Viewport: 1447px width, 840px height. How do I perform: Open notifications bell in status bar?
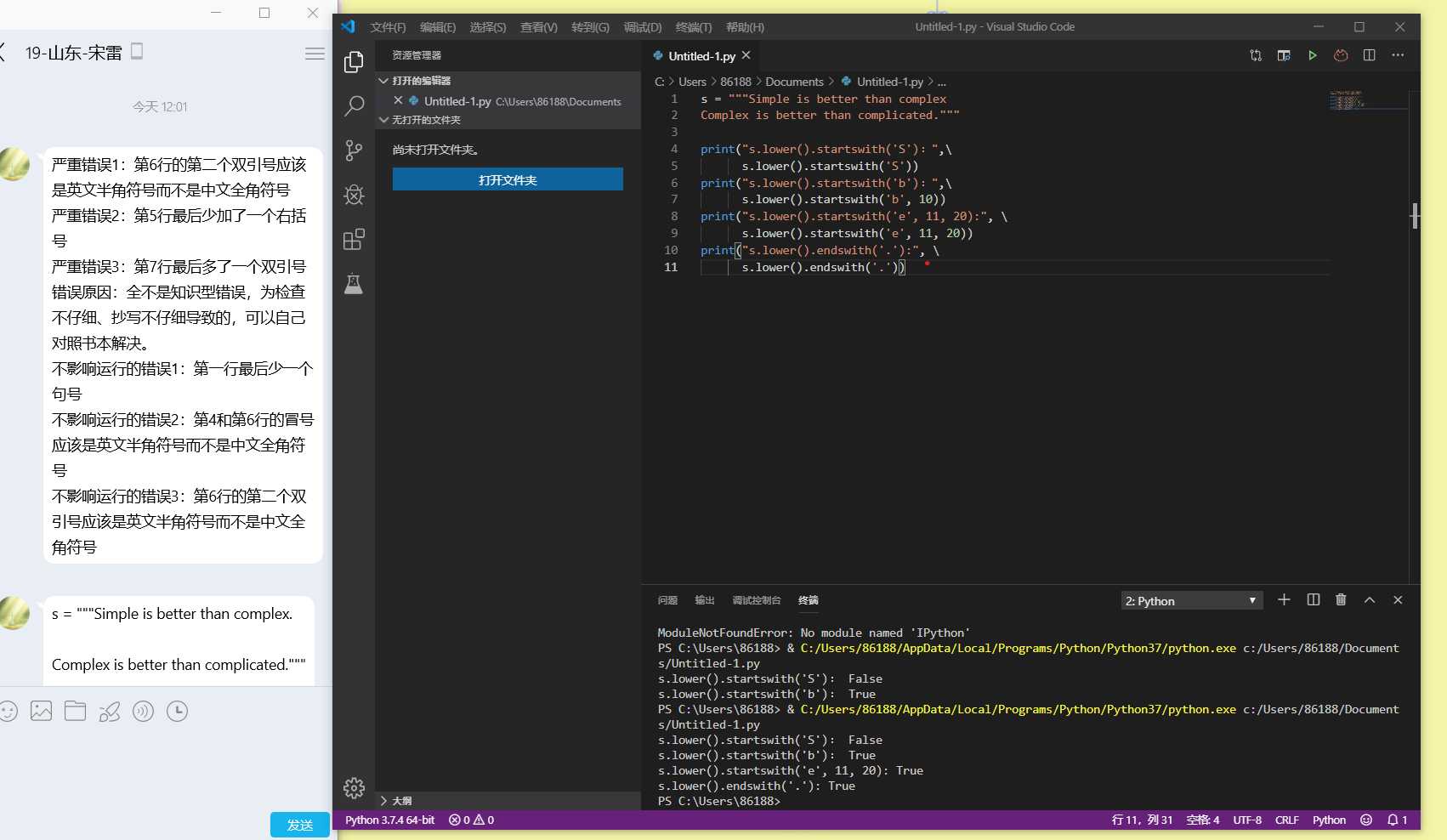pos(1397,820)
